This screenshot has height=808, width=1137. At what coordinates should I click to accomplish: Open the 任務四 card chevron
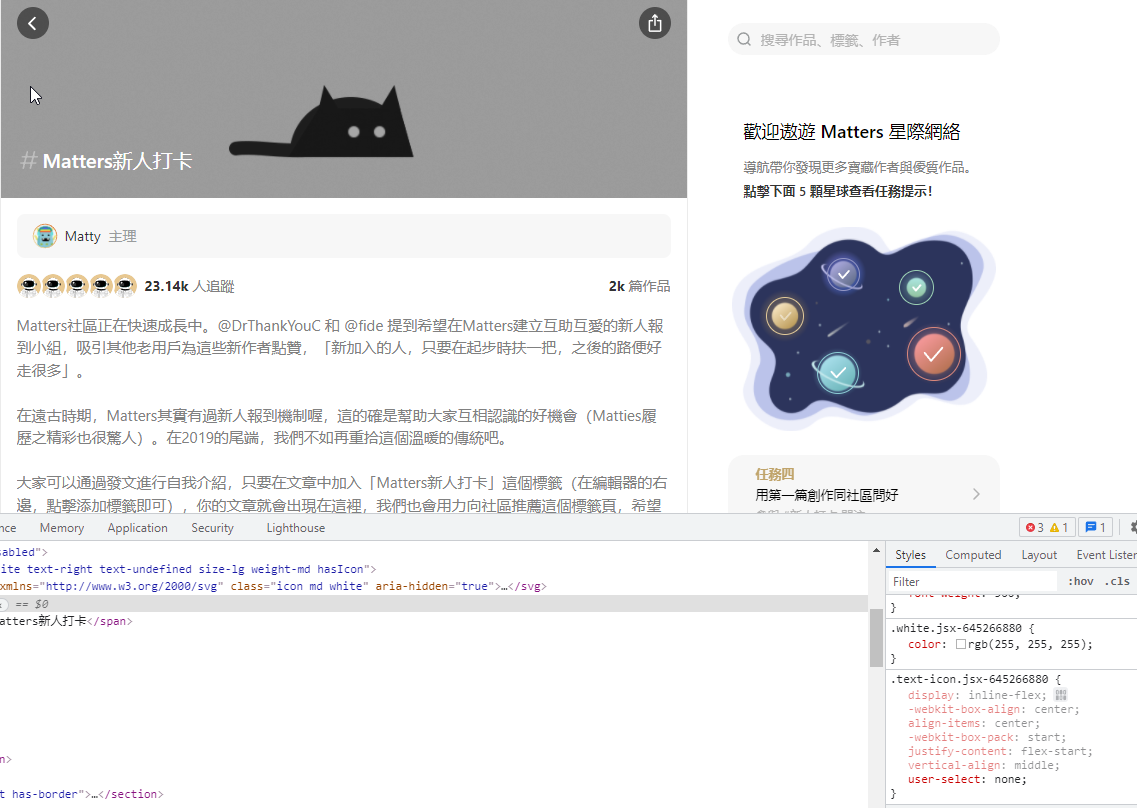click(x=976, y=494)
